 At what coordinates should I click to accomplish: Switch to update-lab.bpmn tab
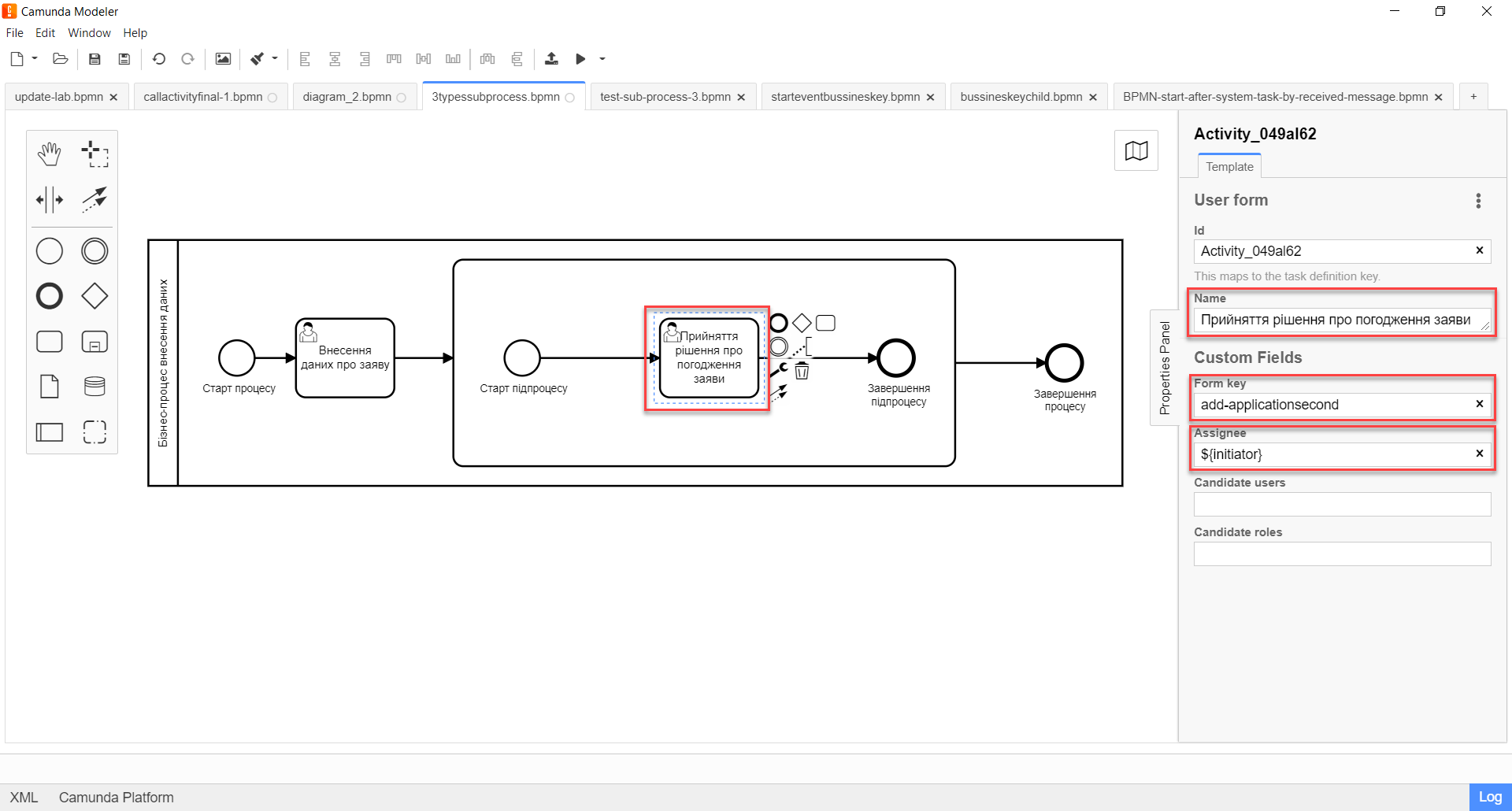(x=59, y=97)
